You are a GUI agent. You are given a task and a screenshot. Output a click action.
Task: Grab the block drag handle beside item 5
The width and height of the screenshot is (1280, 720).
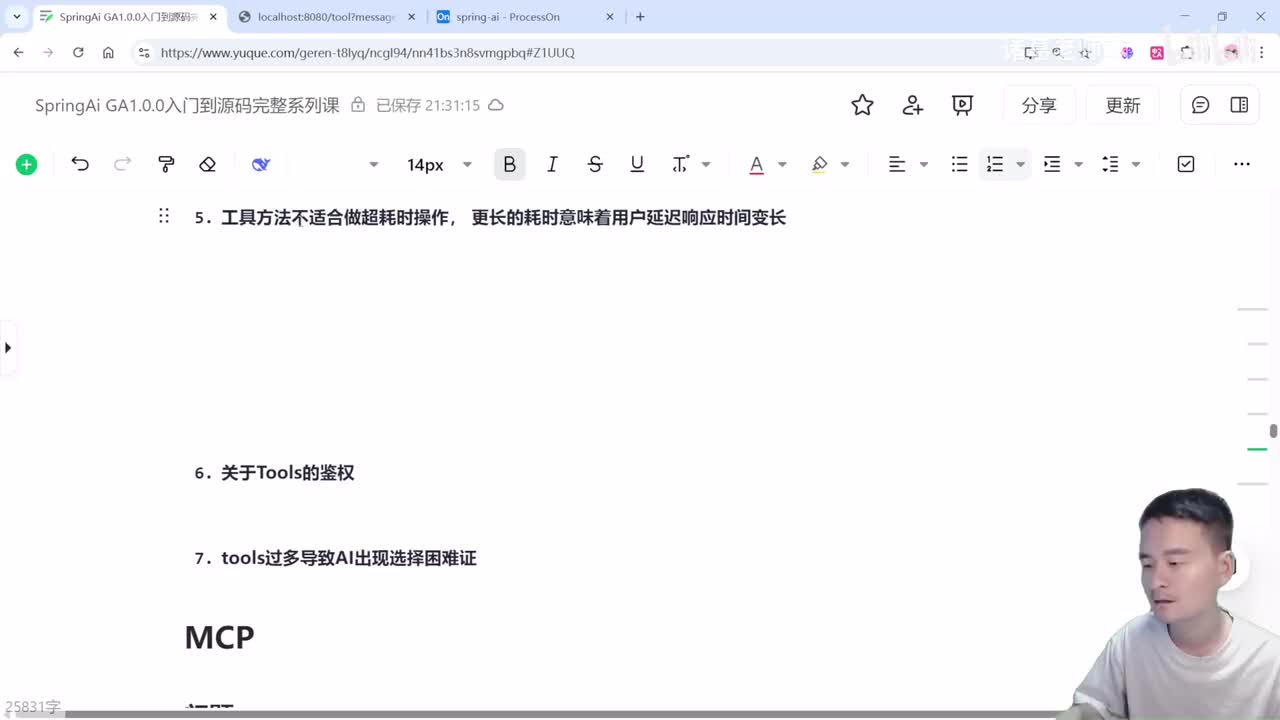[164, 216]
